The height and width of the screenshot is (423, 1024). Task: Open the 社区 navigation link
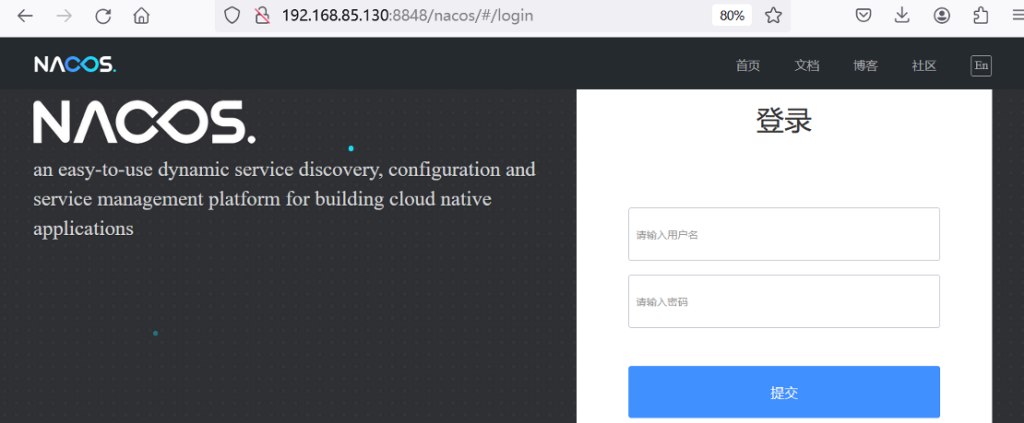(x=924, y=65)
